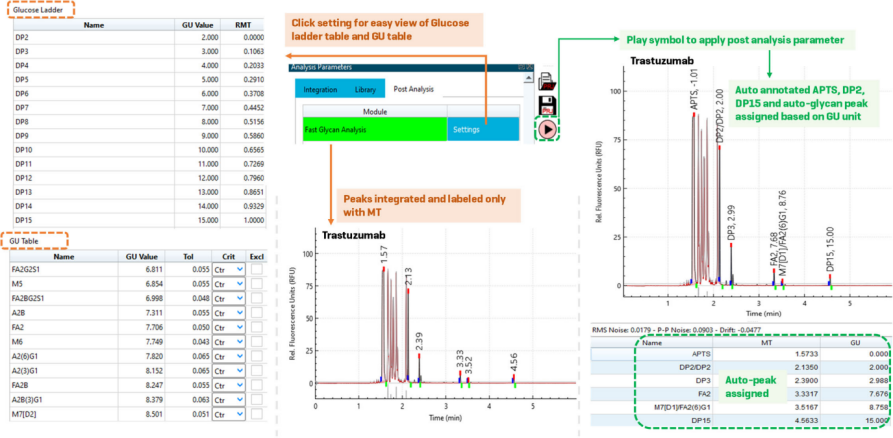Switch to the Integration tab
Viewport: 893px width, 438px height.
(320, 89)
